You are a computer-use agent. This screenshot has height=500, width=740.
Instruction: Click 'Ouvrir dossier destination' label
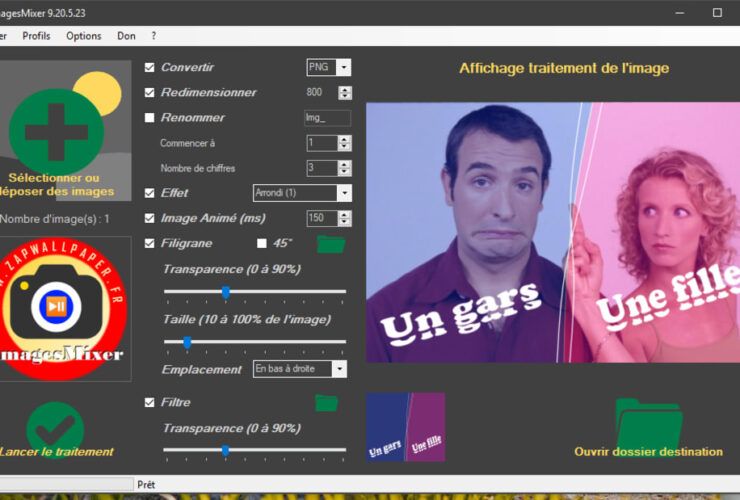[x=648, y=452]
